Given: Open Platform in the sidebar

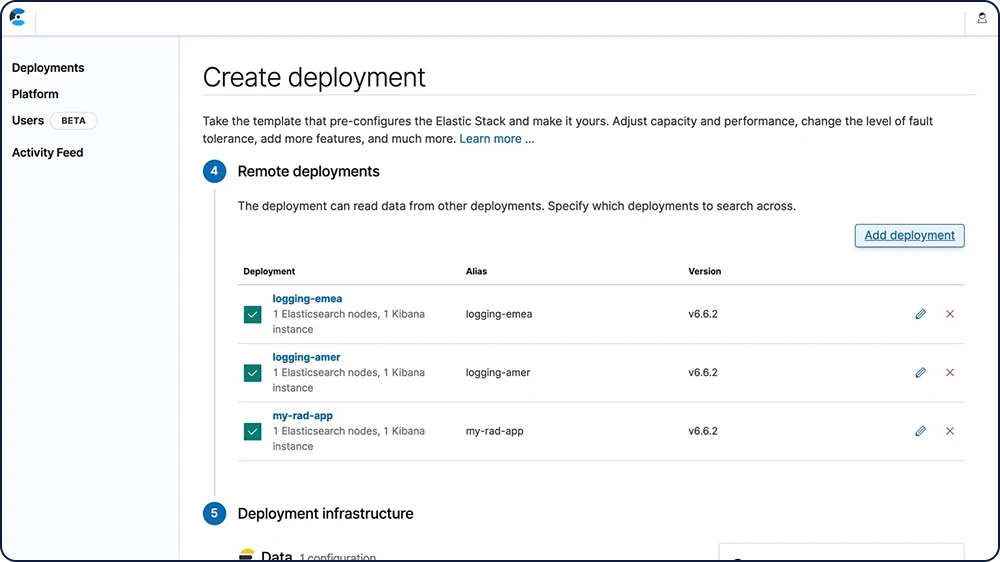Looking at the screenshot, I should 35,94.
